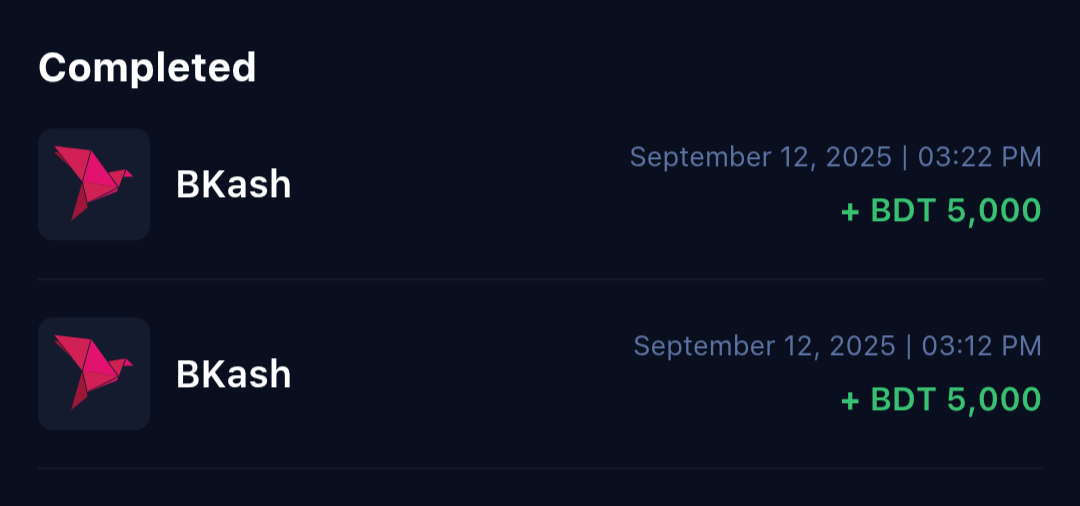The width and height of the screenshot is (1080, 506).
Task: Click the BKash bird icon for 03:22 PM transaction
Action: (93, 184)
